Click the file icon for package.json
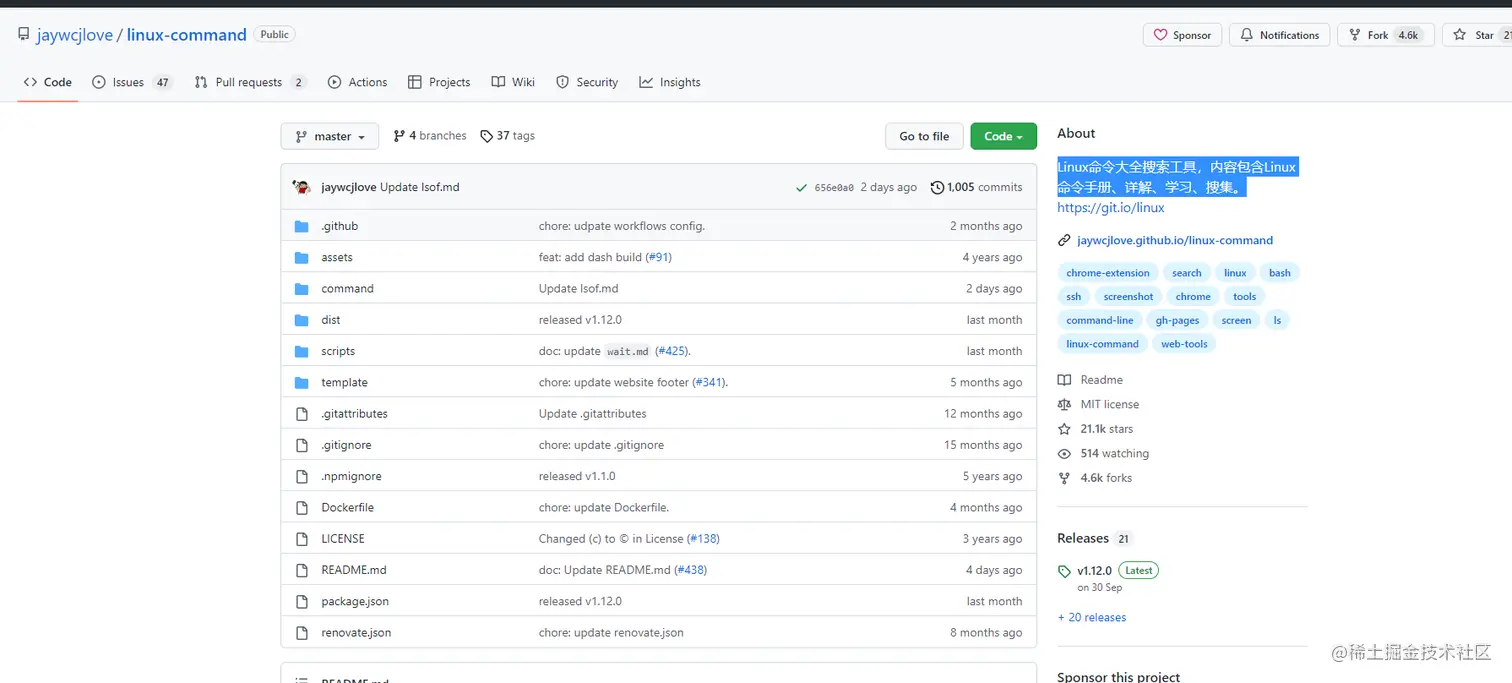The height and width of the screenshot is (683, 1512). 302,601
